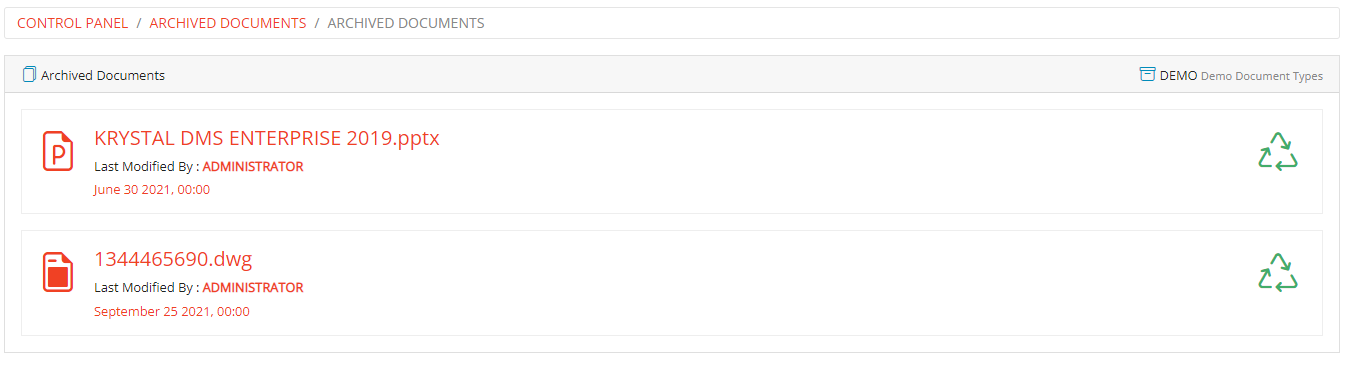Click Last Modified By label of pptx file

tap(146, 167)
